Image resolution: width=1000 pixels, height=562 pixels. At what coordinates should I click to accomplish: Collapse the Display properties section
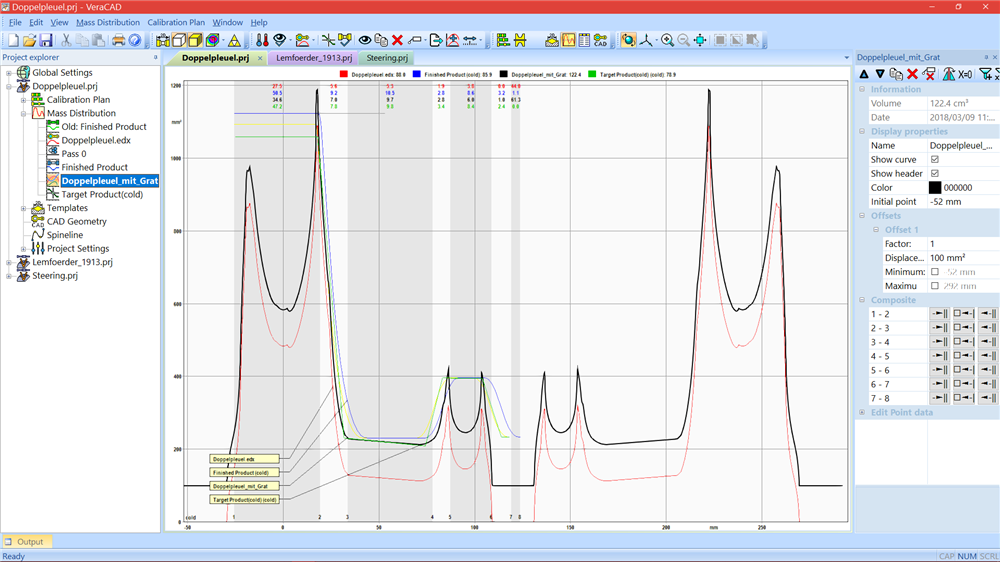[863, 132]
